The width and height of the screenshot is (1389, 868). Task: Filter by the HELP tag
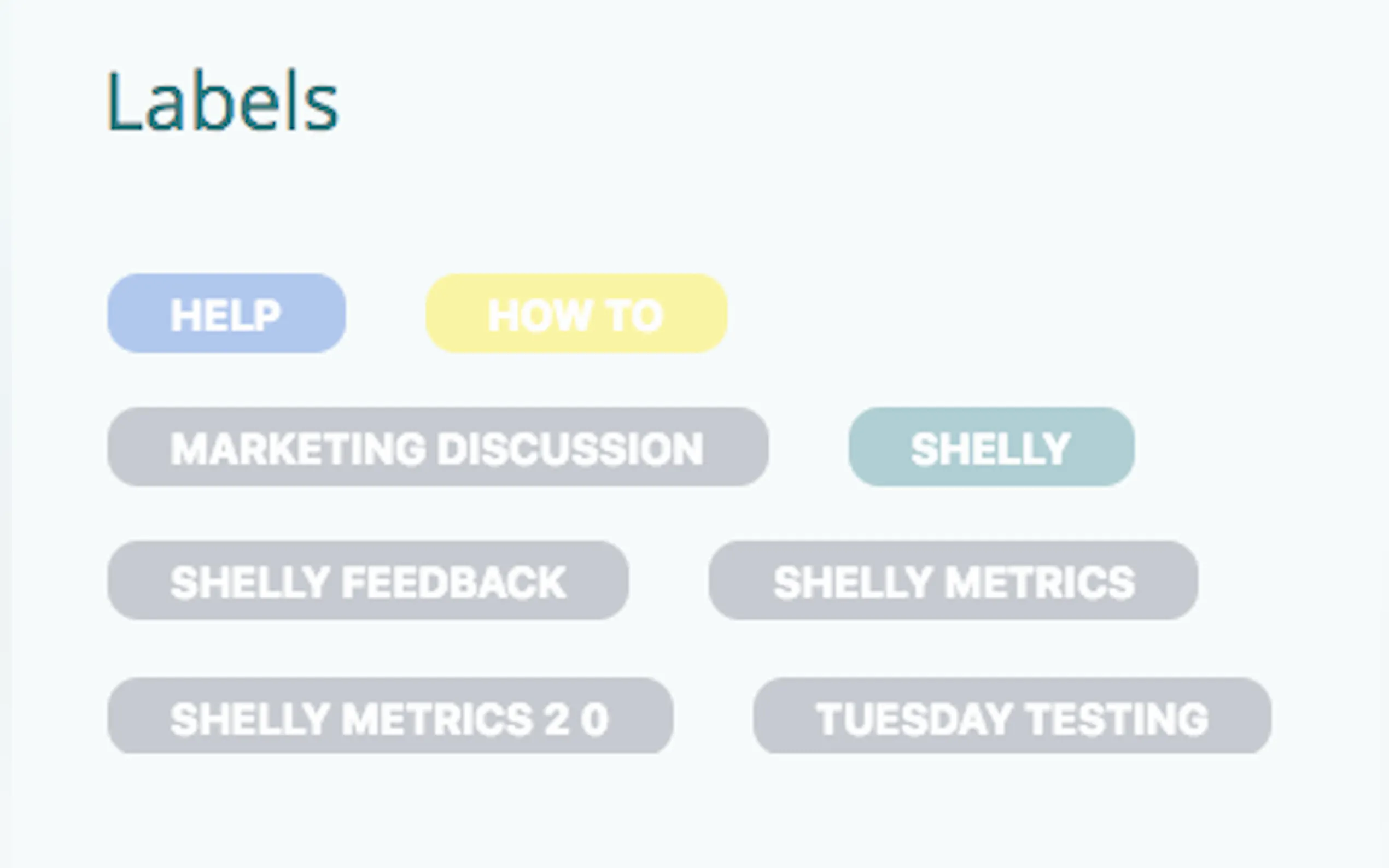(226, 313)
